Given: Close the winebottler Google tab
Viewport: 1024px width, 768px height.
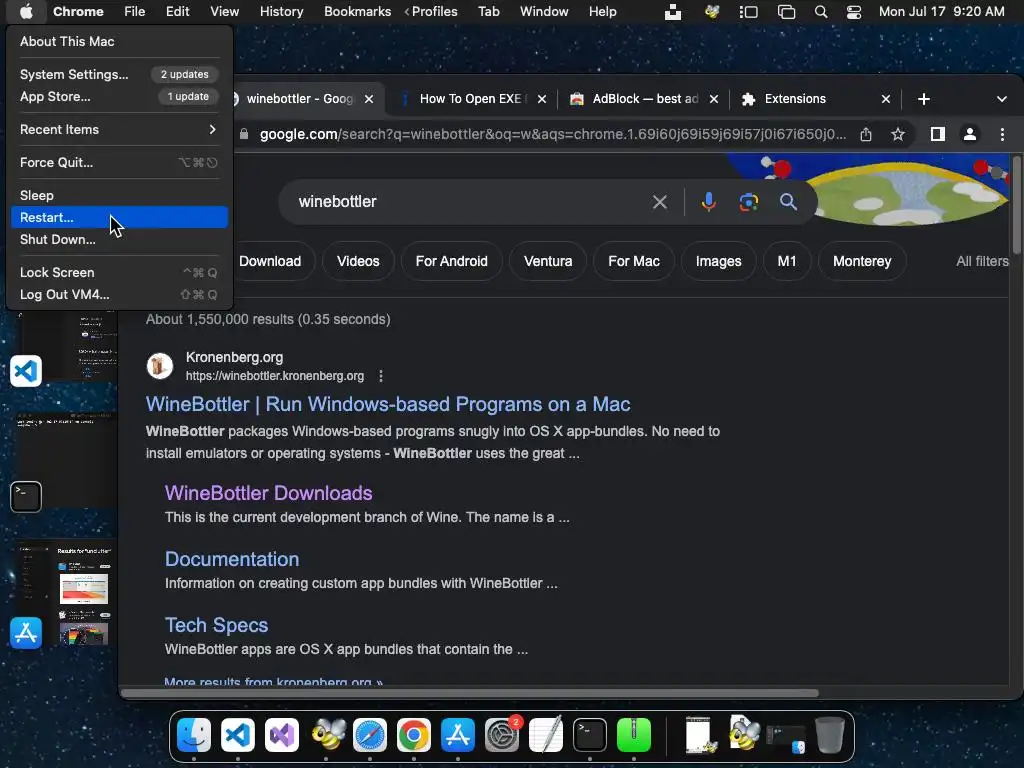Looking at the screenshot, I should click(x=369, y=99).
